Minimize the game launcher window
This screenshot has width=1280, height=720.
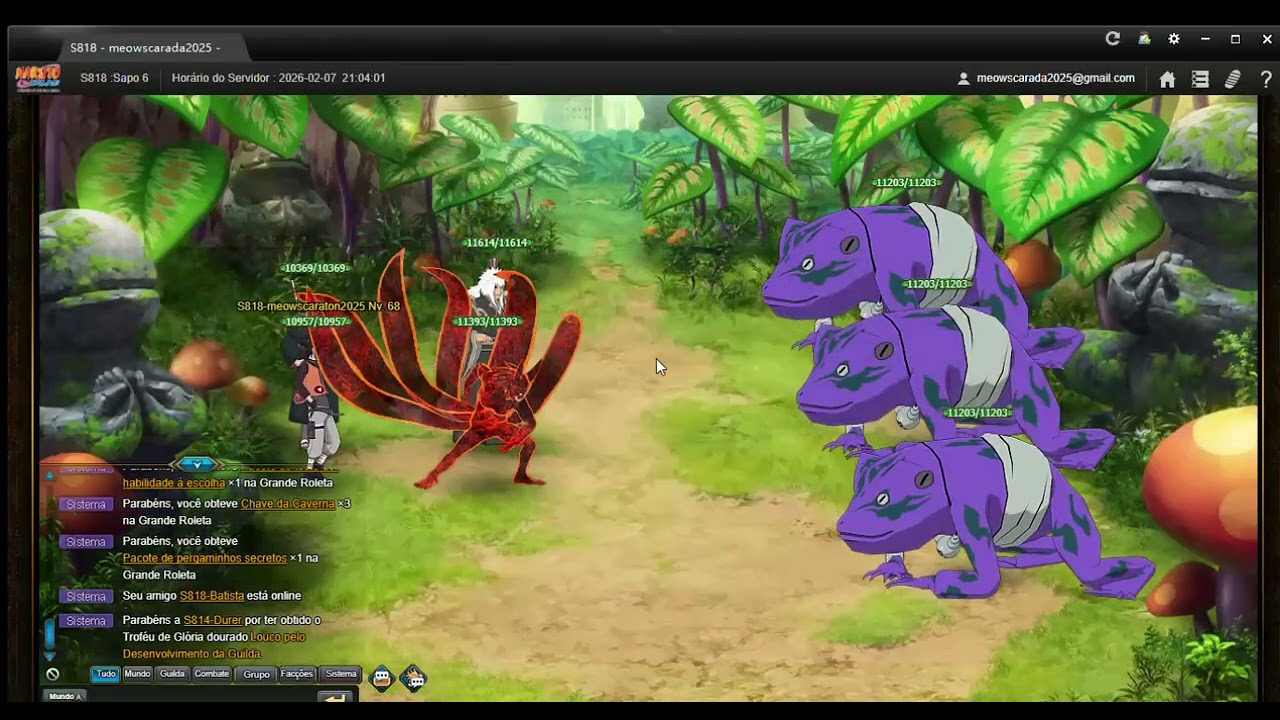[1205, 39]
